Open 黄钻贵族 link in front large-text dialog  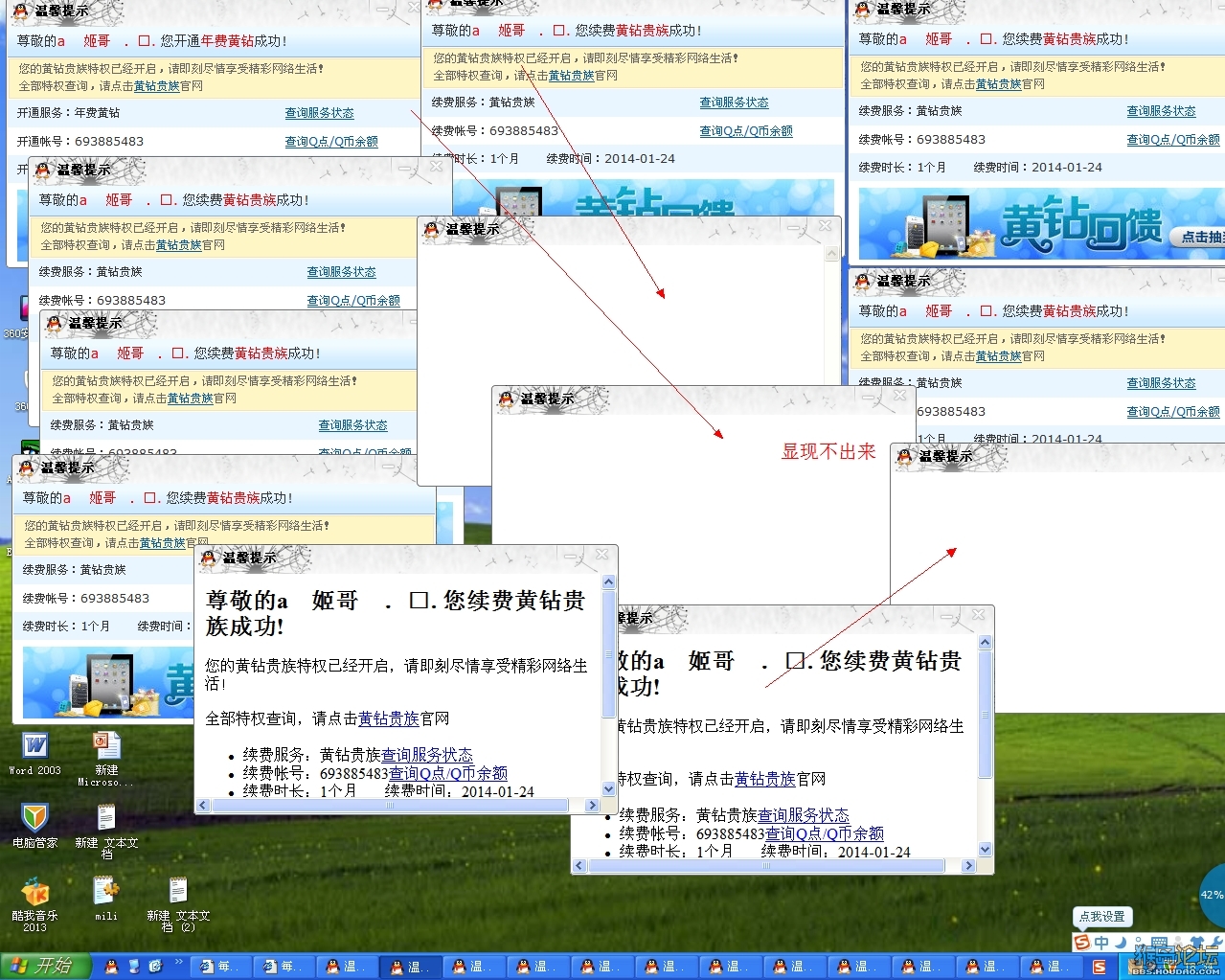[389, 718]
